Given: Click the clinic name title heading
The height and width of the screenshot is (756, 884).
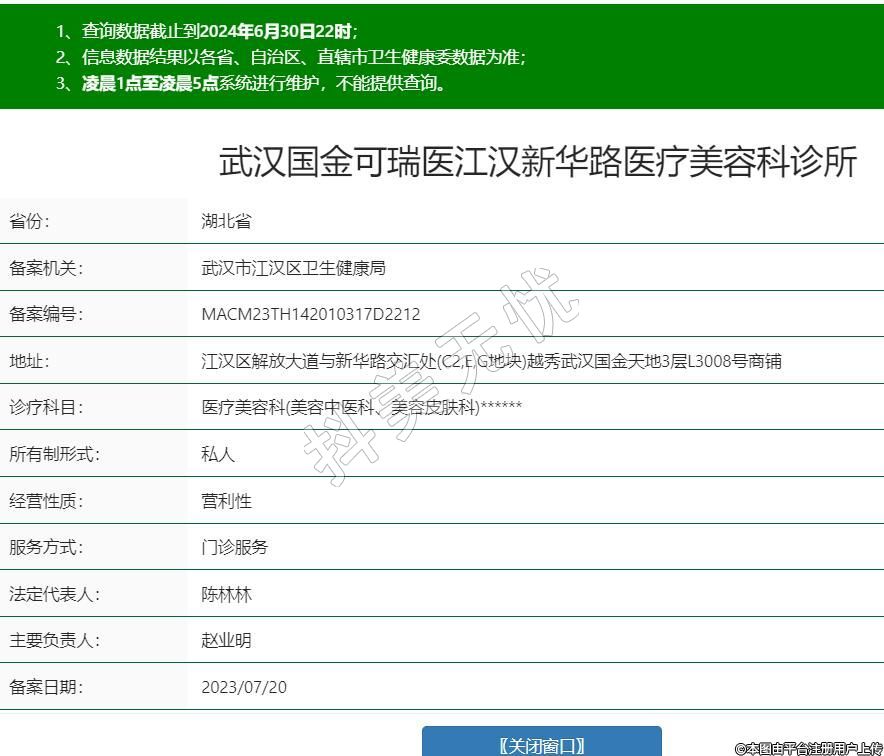Looking at the screenshot, I should 538,163.
